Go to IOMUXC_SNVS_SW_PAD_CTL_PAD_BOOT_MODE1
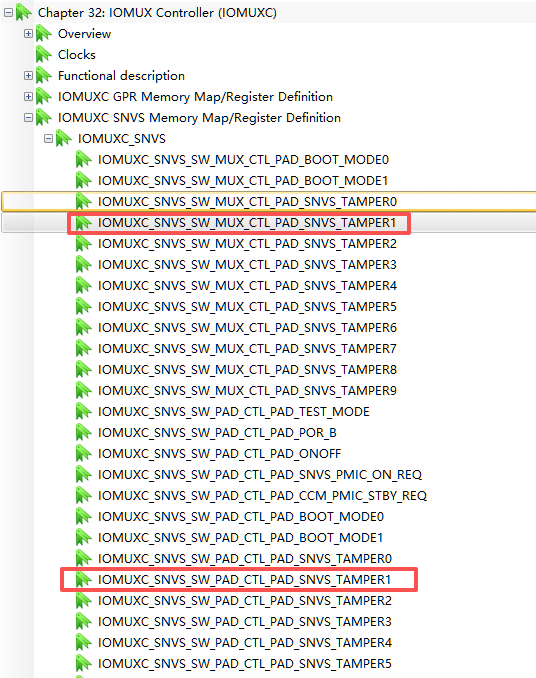Viewport: 536px width, 678px height. coord(241,537)
